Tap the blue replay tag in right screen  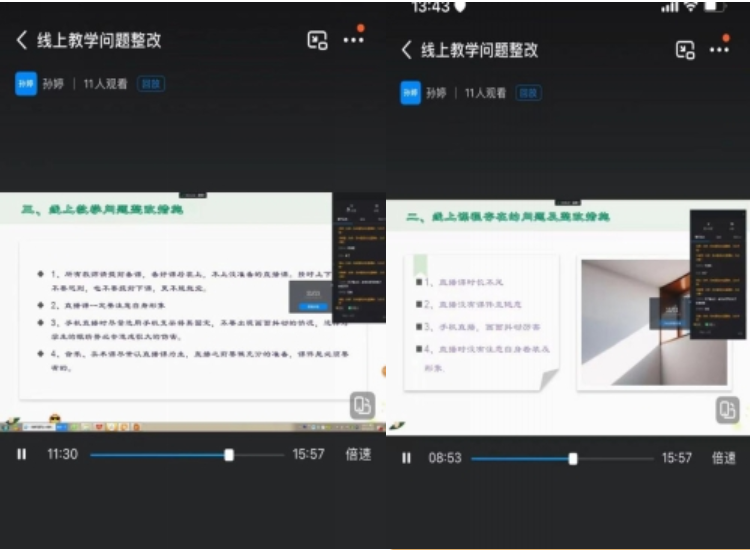point(528,93)
